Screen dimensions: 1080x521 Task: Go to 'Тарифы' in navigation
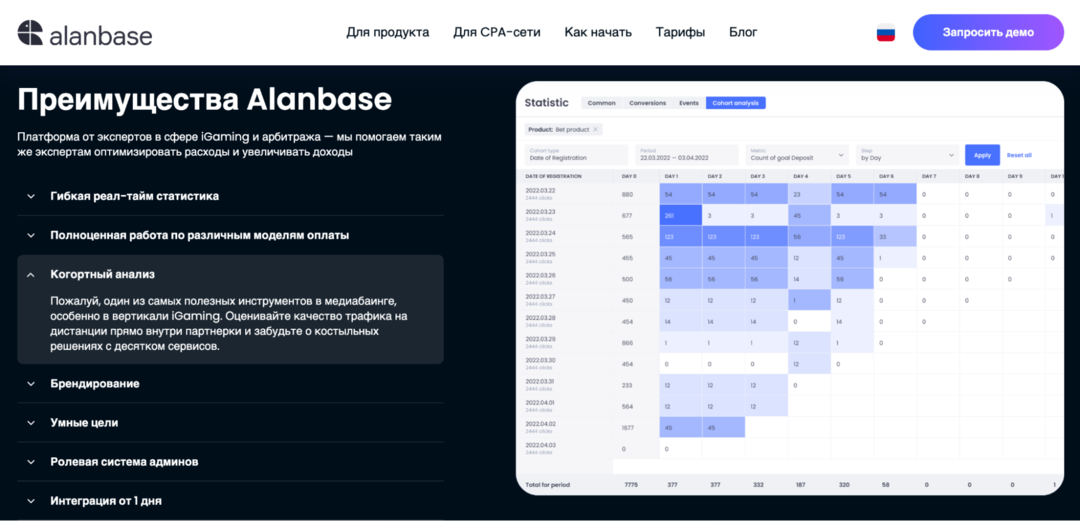point(680,32)
